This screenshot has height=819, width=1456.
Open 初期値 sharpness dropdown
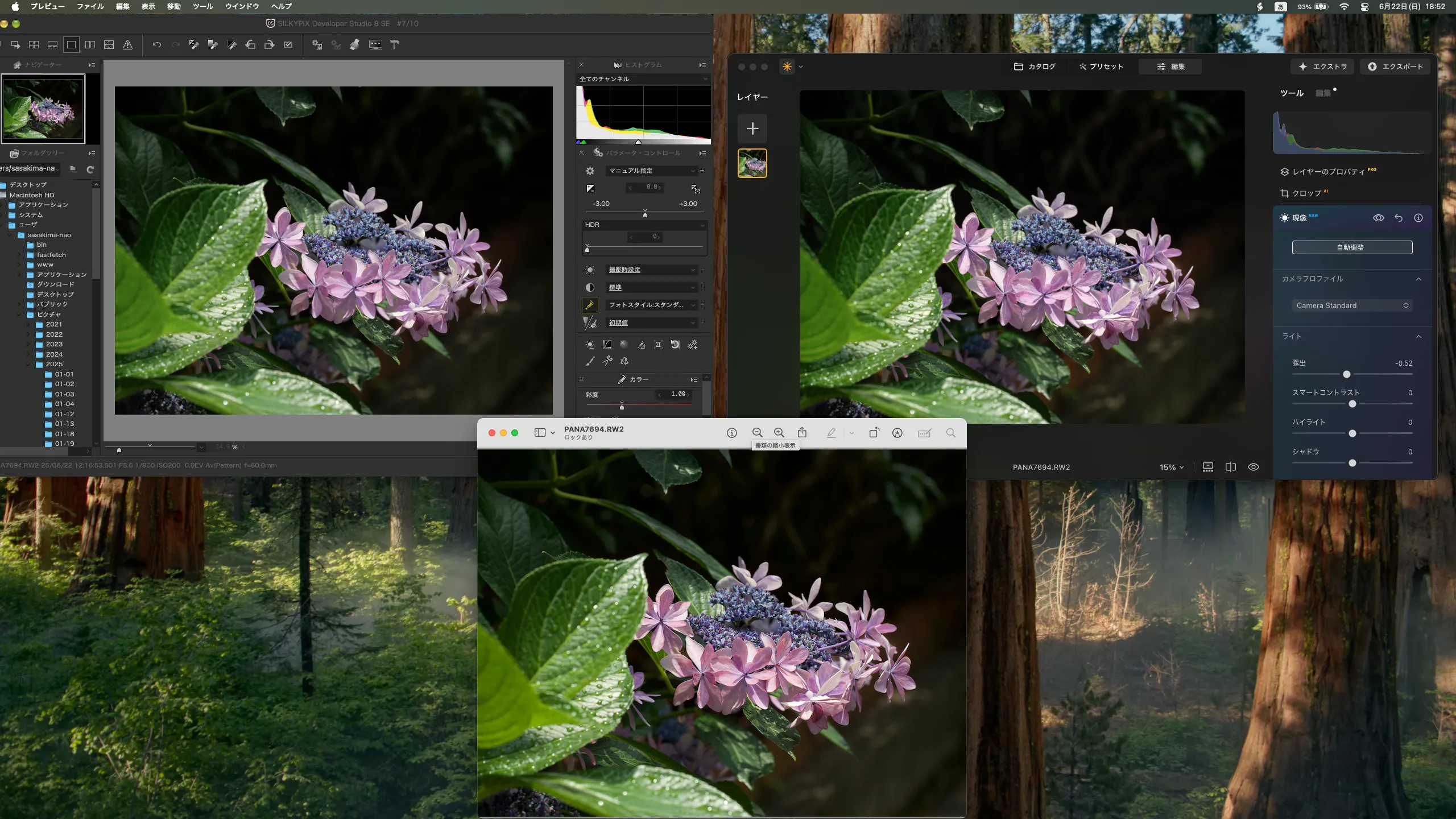(651, 322)
